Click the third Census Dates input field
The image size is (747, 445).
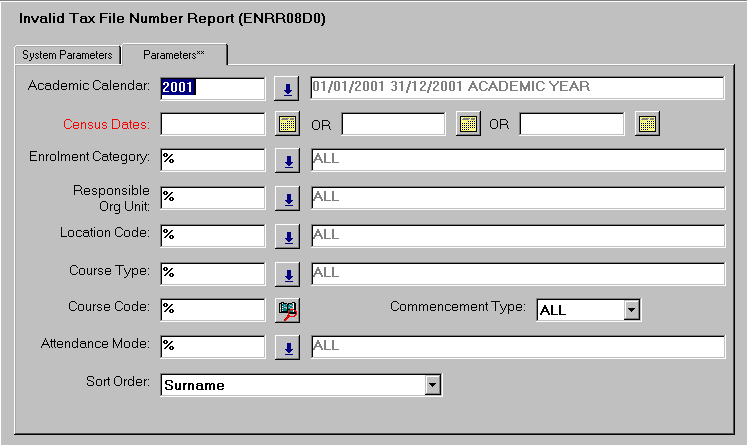click(x=572, y=124)
